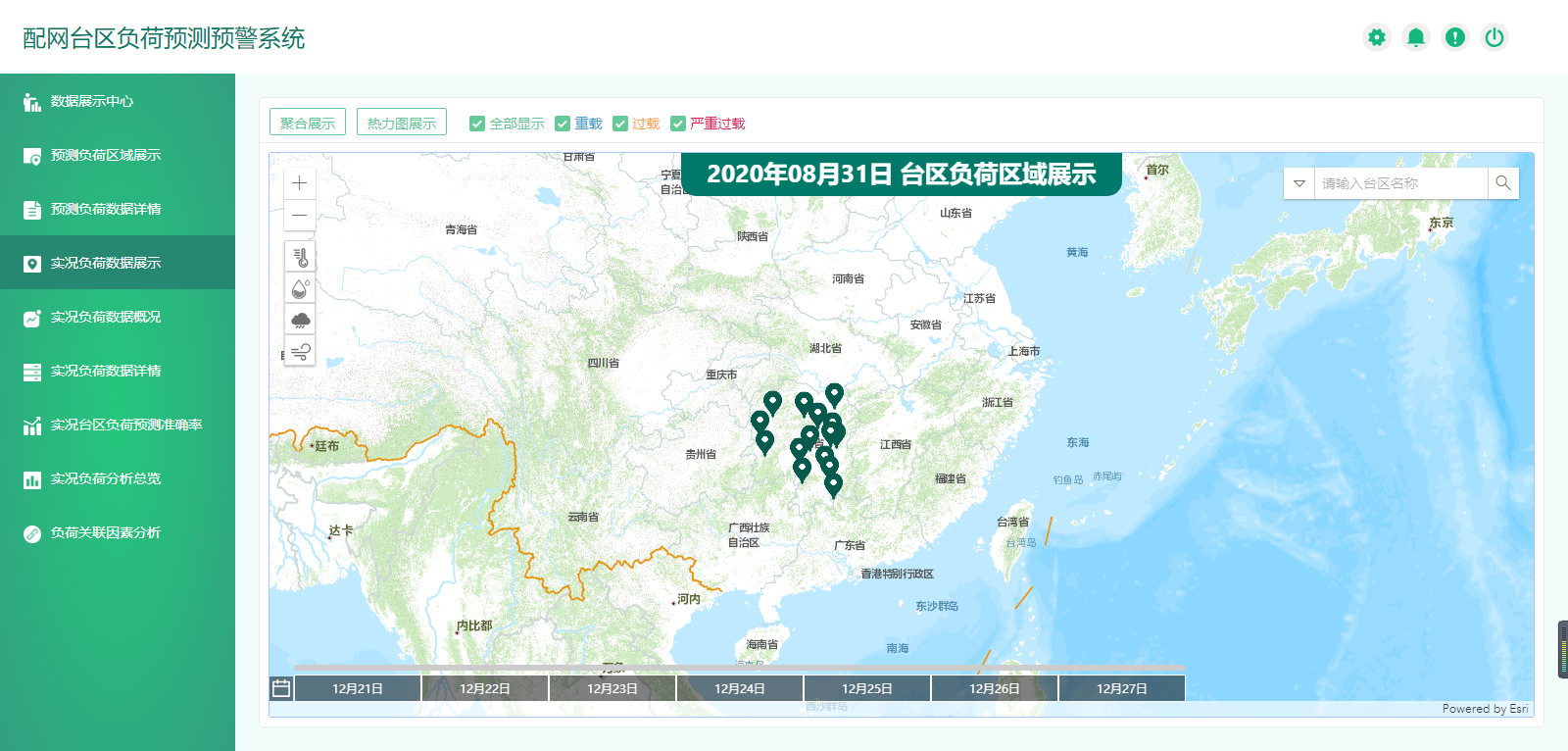
Task: Click the search magnifier icon on map
Action: click(x=1503, y=183)
